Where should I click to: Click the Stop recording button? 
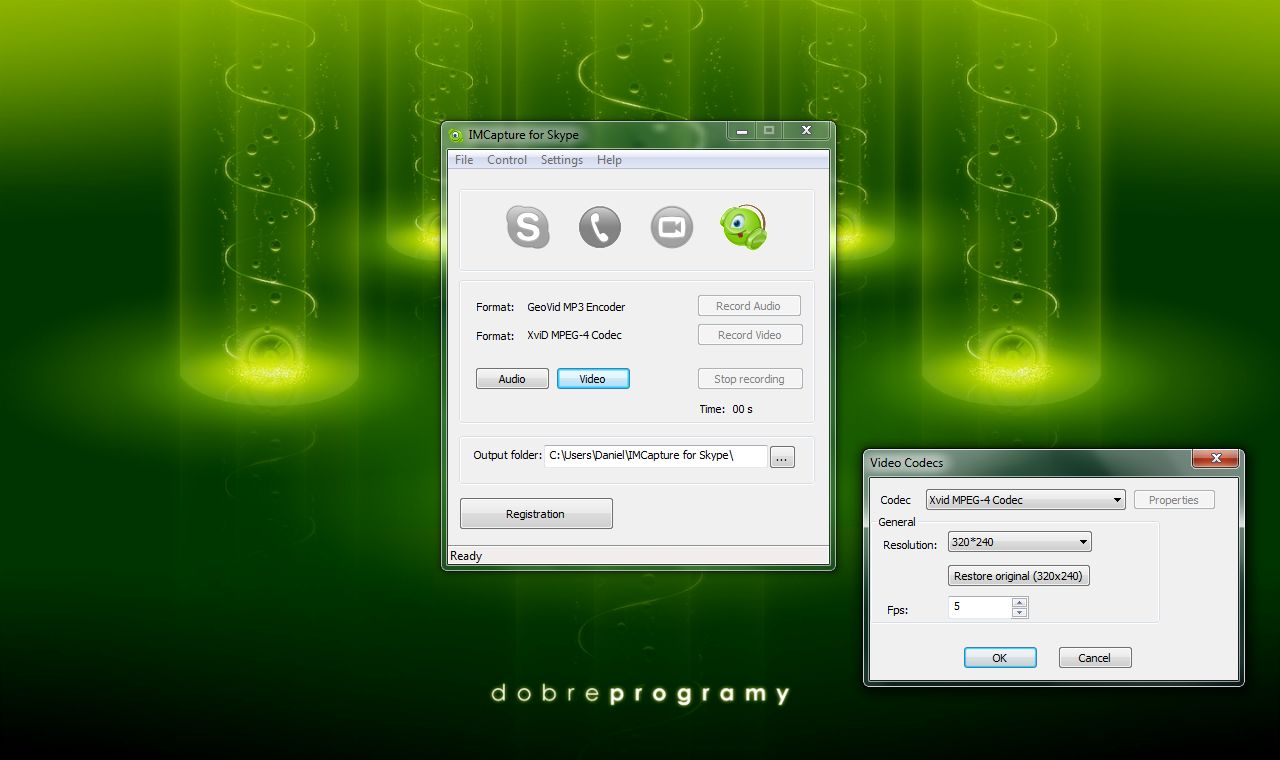point(750,379)
